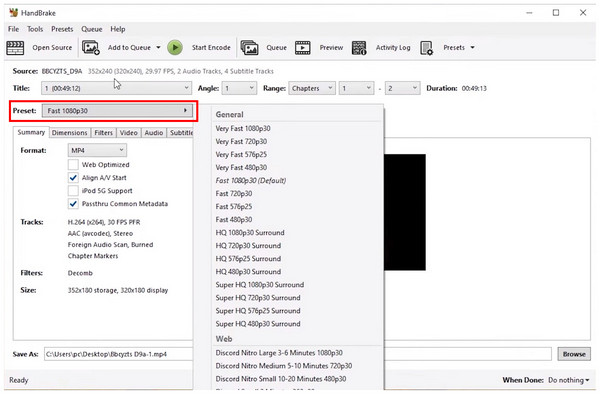600x394 pixels.
Task: Expand the Add to Queue arrow
Action: [158, 48]
